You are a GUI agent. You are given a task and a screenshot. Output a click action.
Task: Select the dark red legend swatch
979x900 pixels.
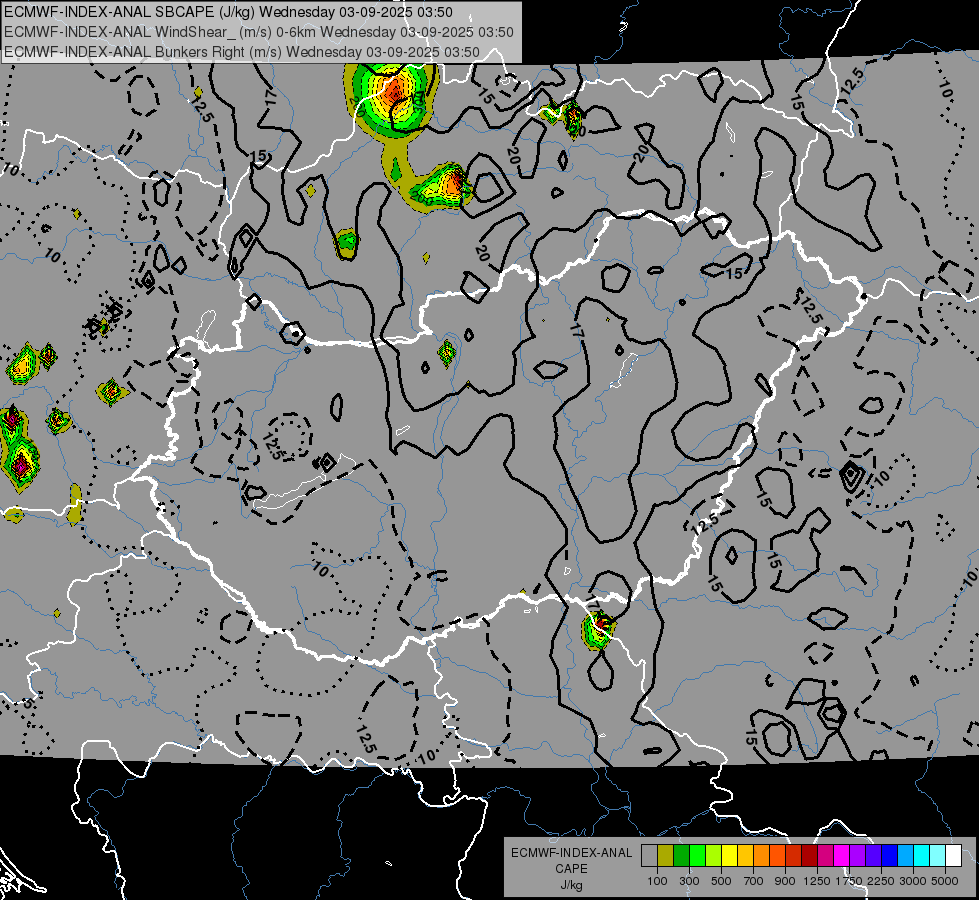click(x=809, y=855)
